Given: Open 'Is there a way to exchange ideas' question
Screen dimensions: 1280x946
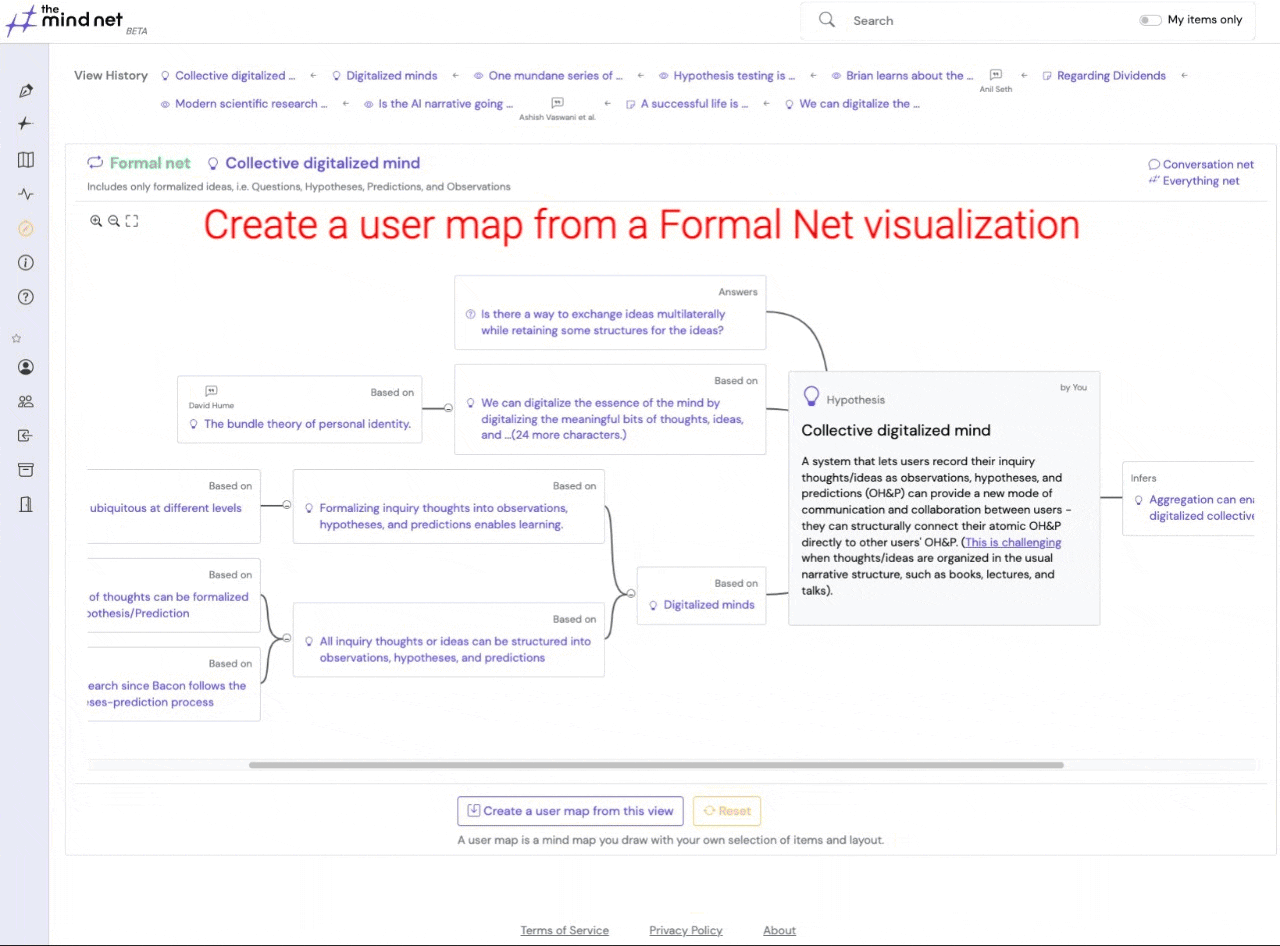Looking at the screenshot, I should (x=603, y=322).
